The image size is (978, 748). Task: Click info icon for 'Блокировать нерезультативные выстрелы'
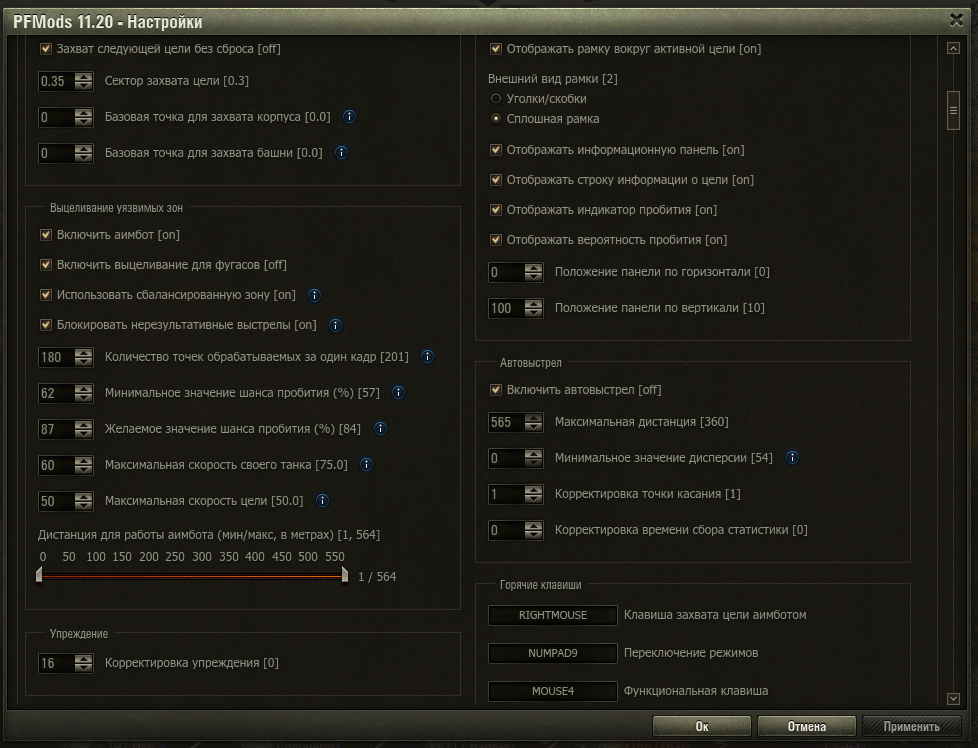tap(335, 325)
